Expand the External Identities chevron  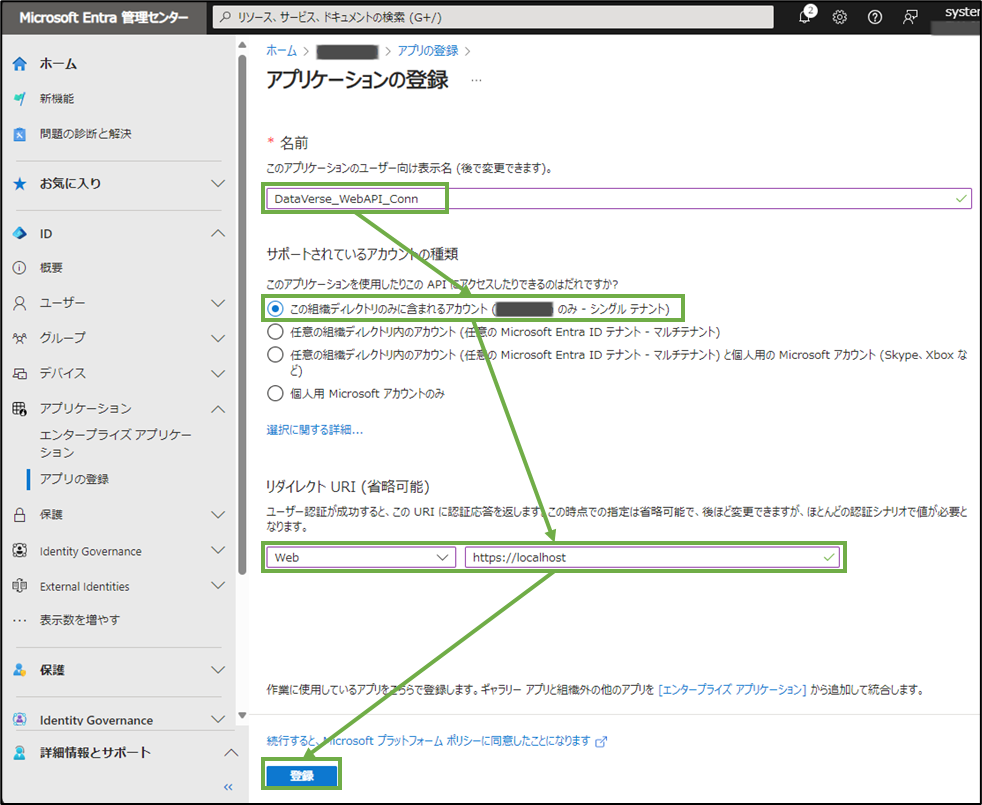[x=218, y=586]
